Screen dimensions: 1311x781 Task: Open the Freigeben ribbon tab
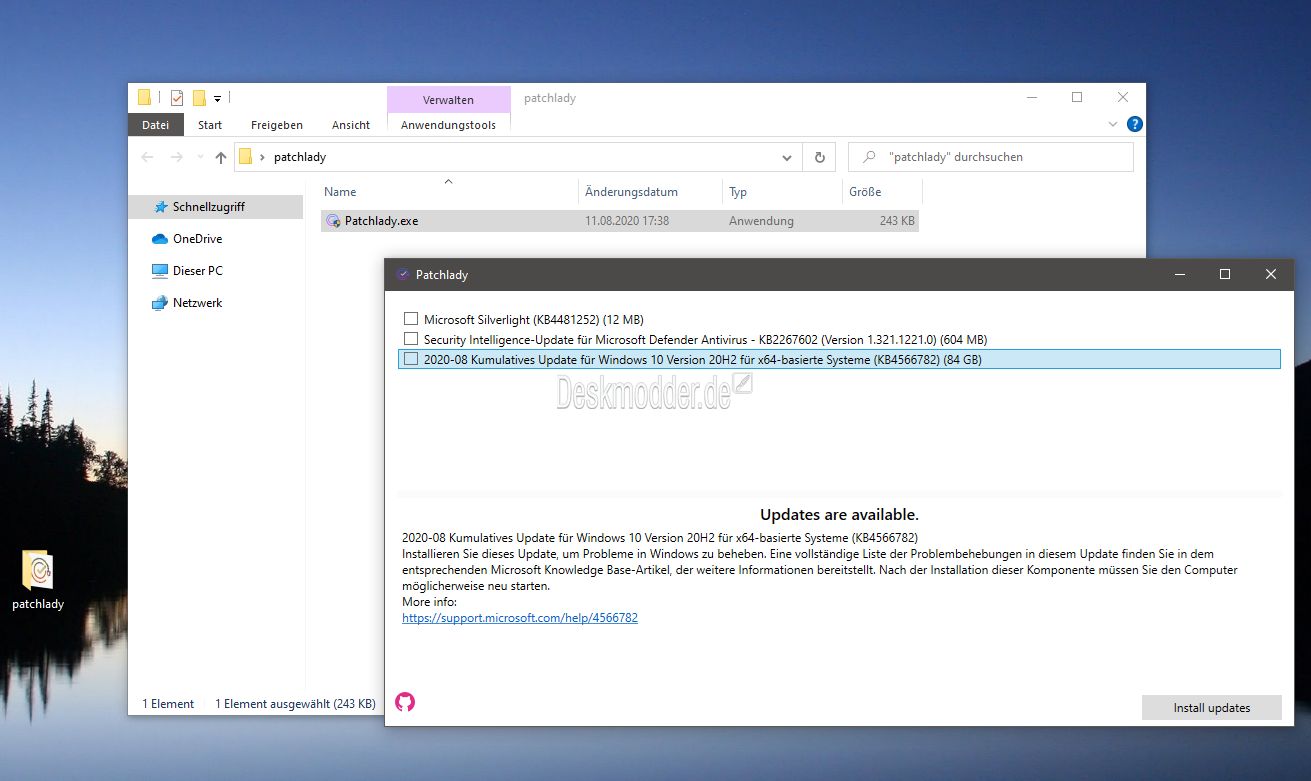tap(277, 125)
